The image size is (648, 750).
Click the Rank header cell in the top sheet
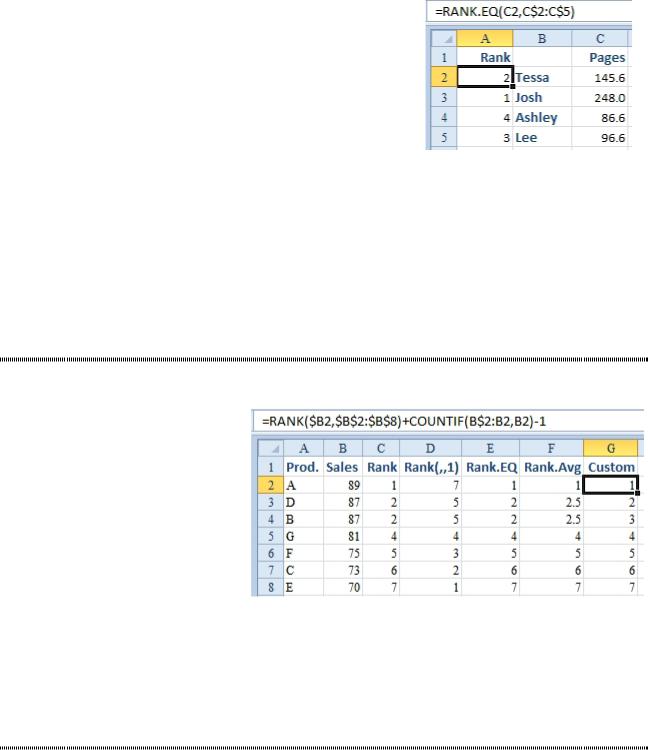[x=485, y=57]
